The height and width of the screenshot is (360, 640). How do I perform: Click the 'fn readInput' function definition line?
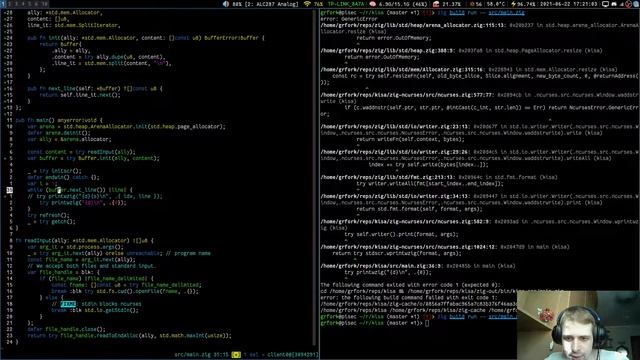[x=84, y=241]
